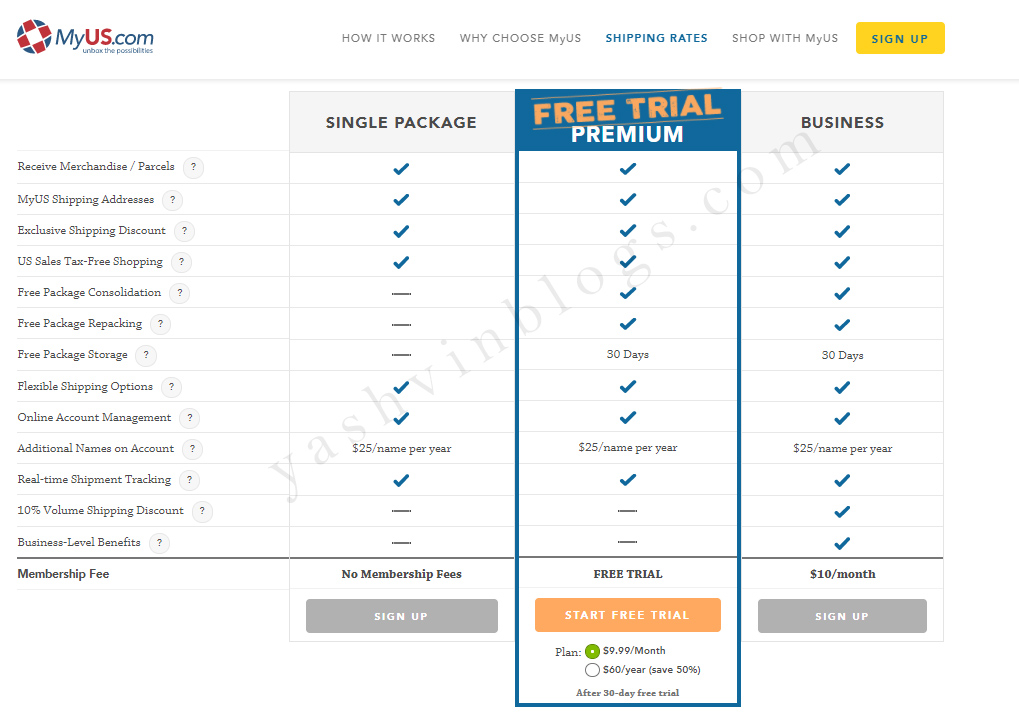This screenshot has height=712, width=1019.
Task: Choose the $60/year plan radio button
Action: [592, 670]
